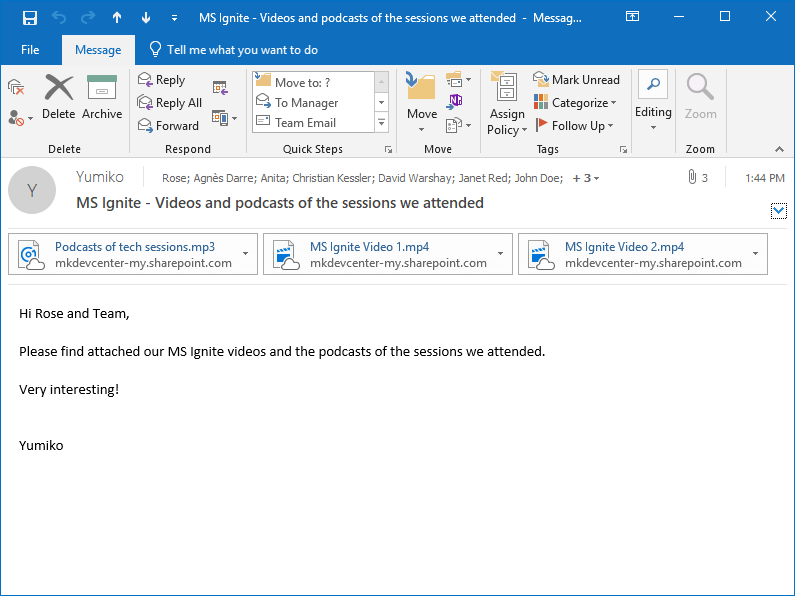This screenshot has width=795, height=596.
Task: Click recipient David Warshay
Action: (x=416, y=178)
